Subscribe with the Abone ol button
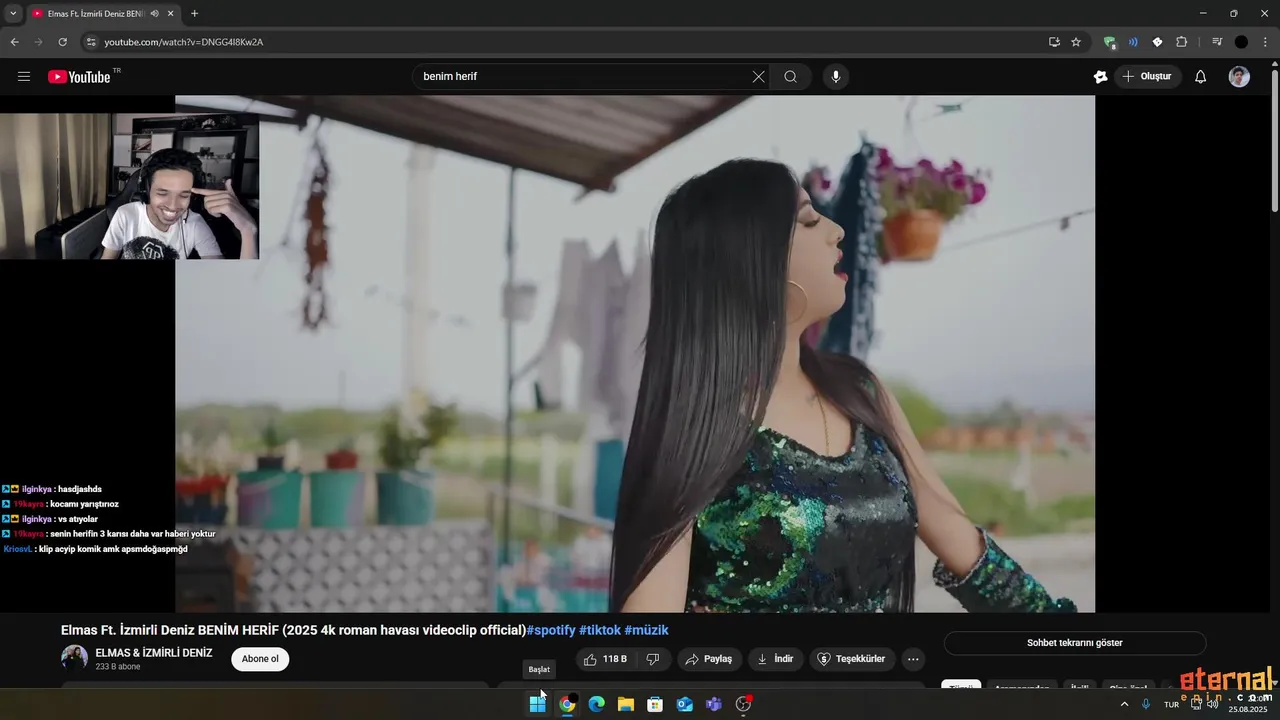Viewport: 1280px width, 720px height. click(260, 659)
